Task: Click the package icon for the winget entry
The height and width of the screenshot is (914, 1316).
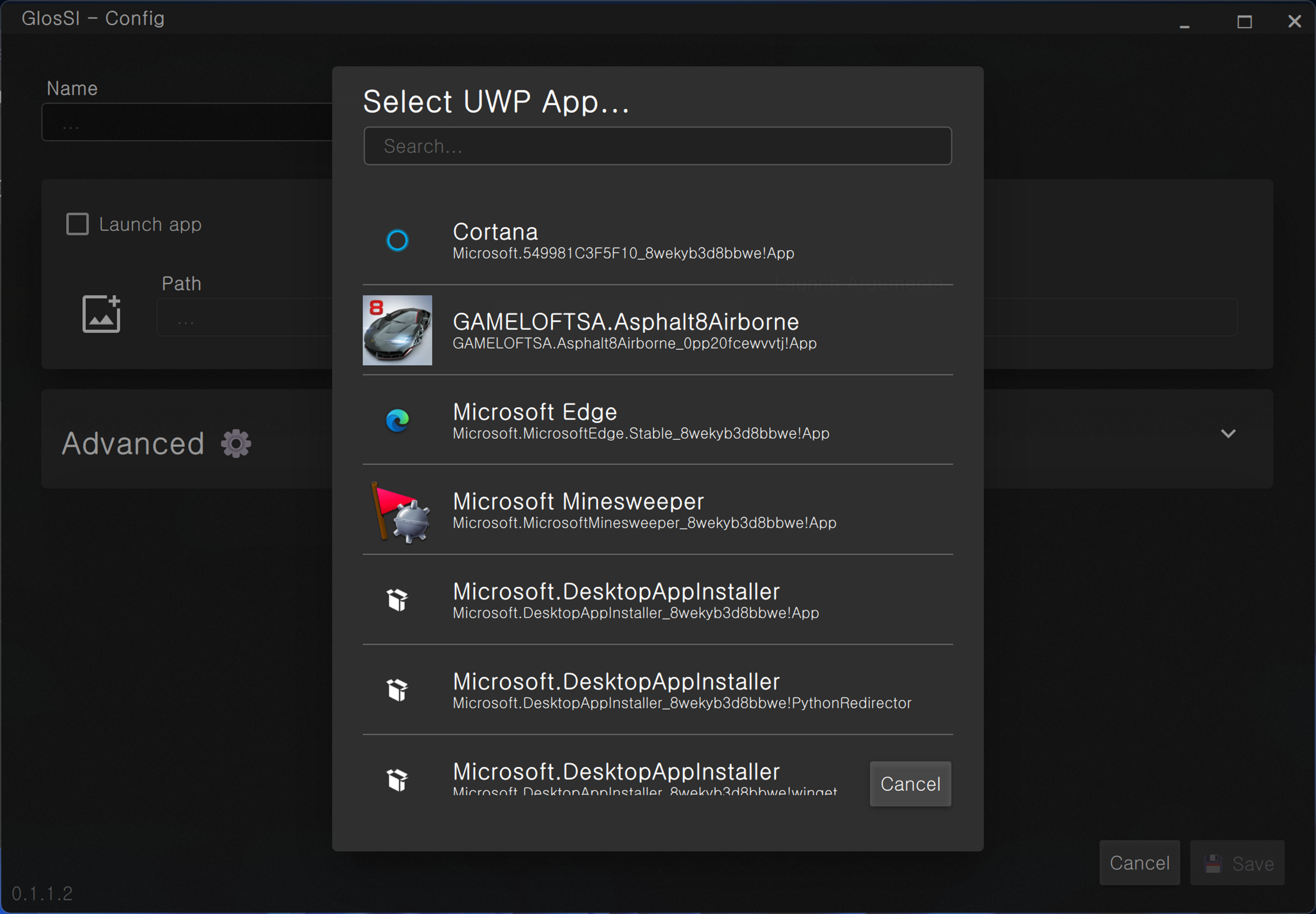Action: point(397,779)
